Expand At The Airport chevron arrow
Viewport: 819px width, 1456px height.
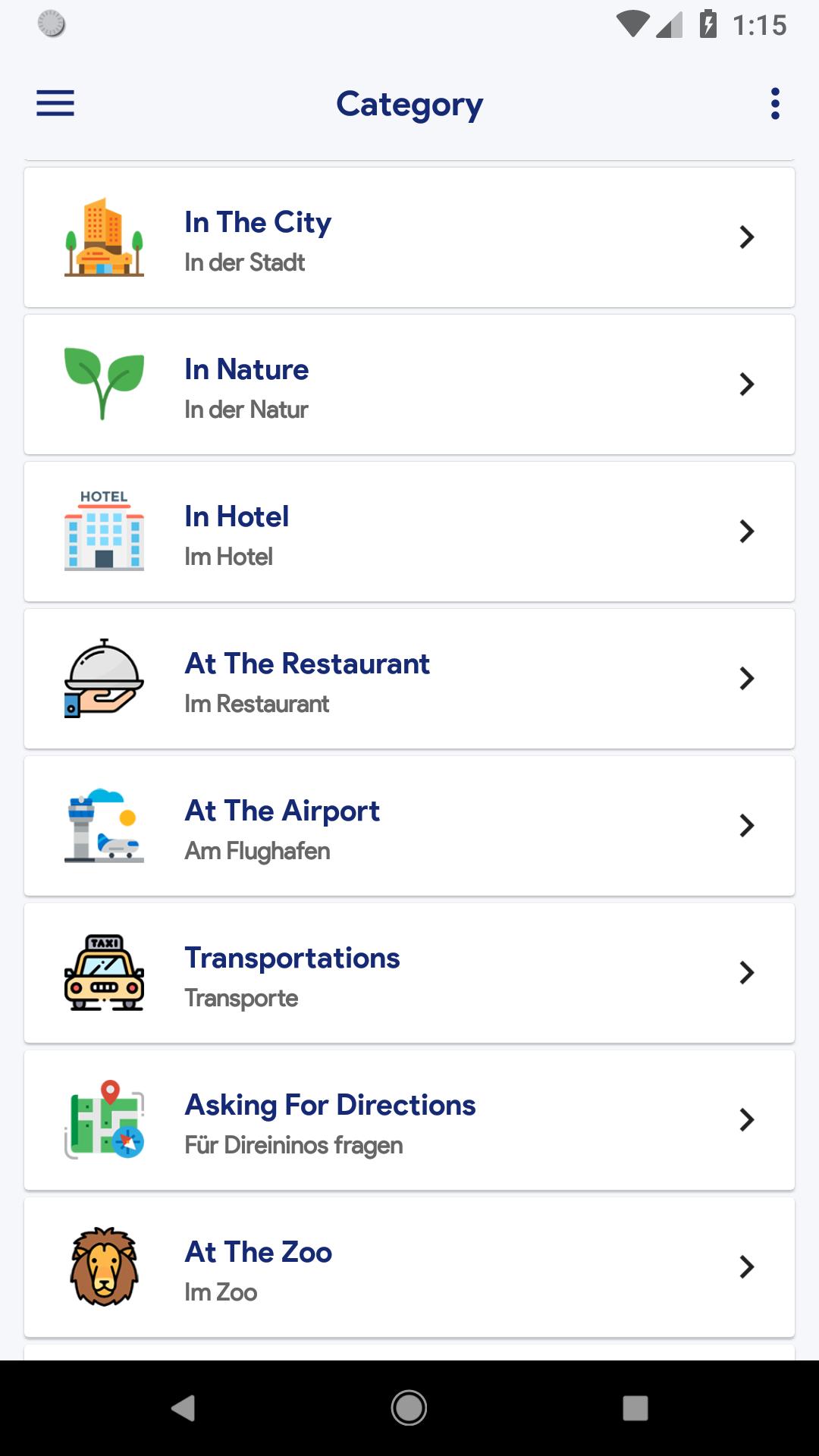point(747,826)
